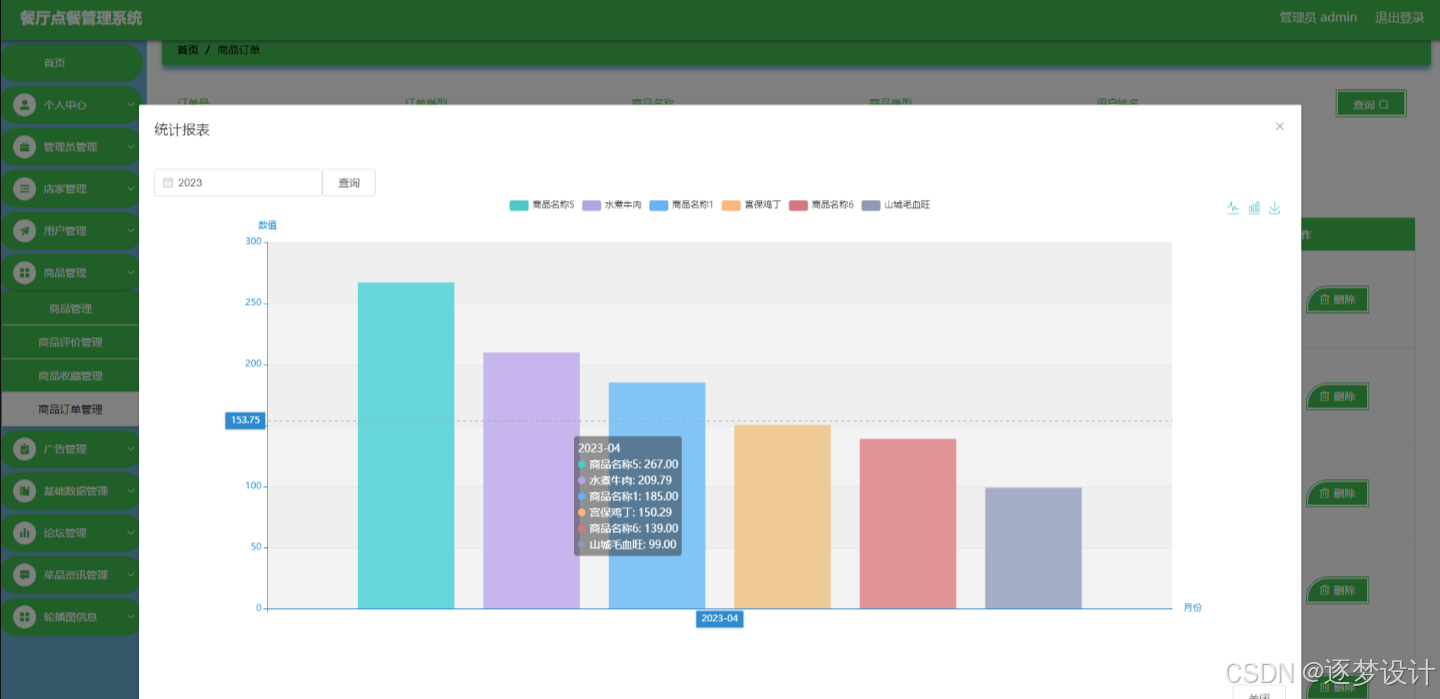Viewport: 1440px width, 699px height.
Task: Expand 广告管理 menu arrow
Action: [x=131, y=449]
